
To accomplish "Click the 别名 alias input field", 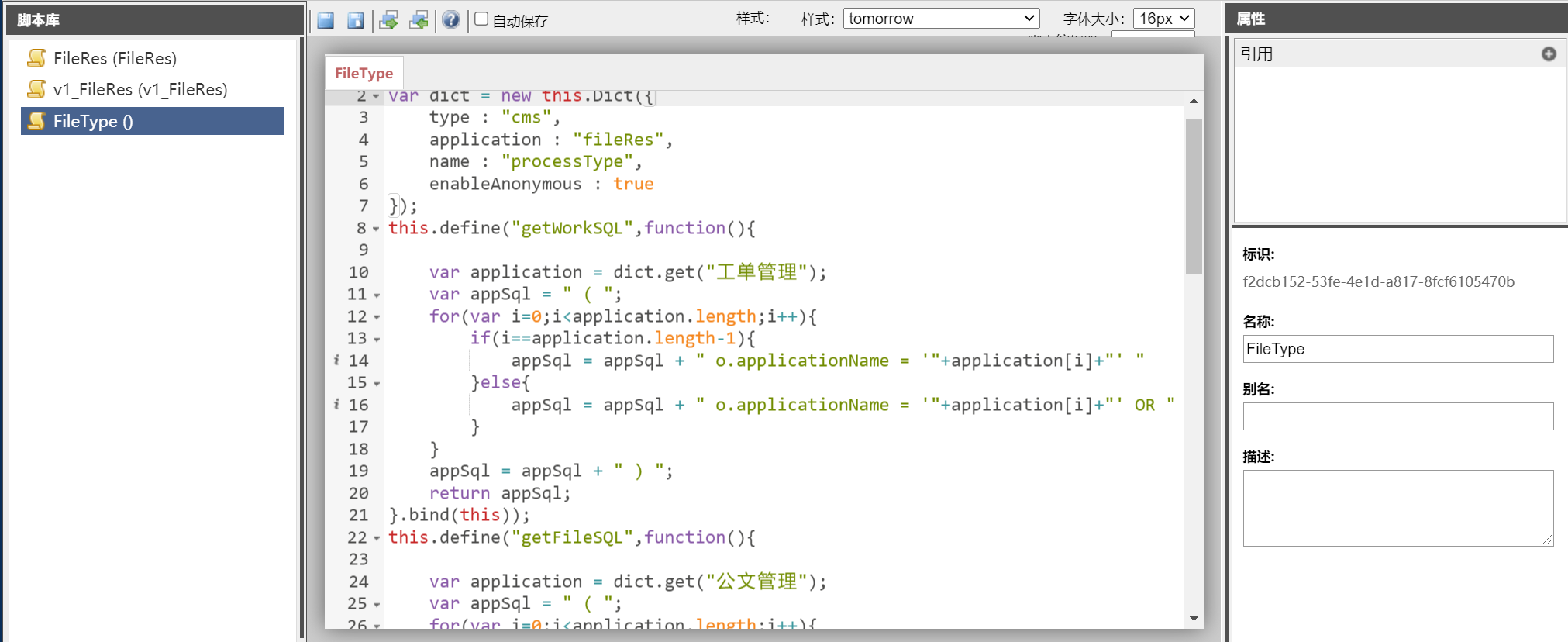I will click(x=1397, y=416).
